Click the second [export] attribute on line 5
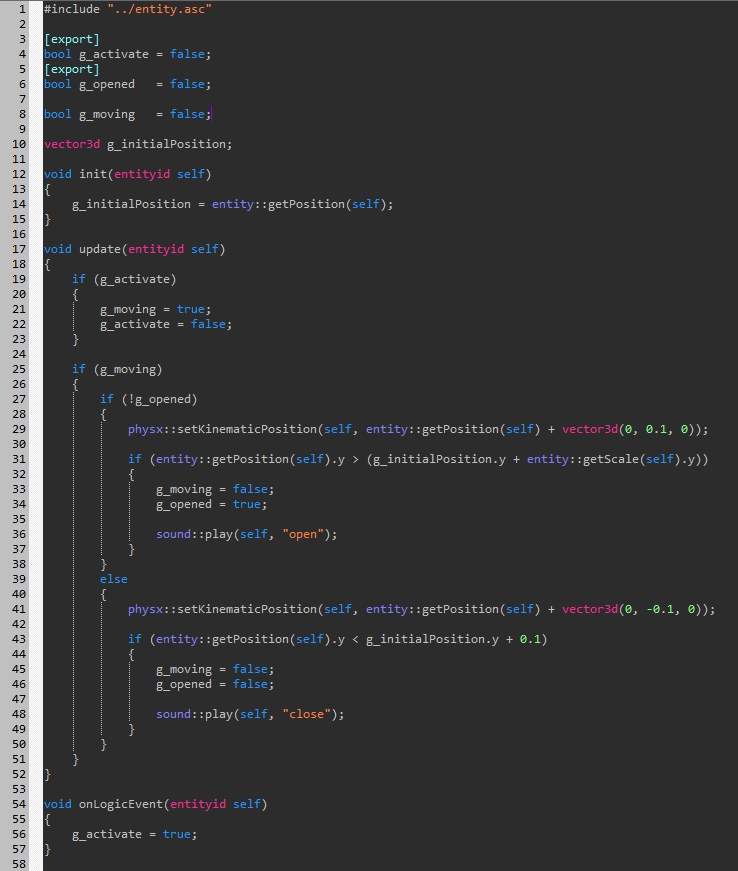This screenshot has width=738, height=871. 72,69
